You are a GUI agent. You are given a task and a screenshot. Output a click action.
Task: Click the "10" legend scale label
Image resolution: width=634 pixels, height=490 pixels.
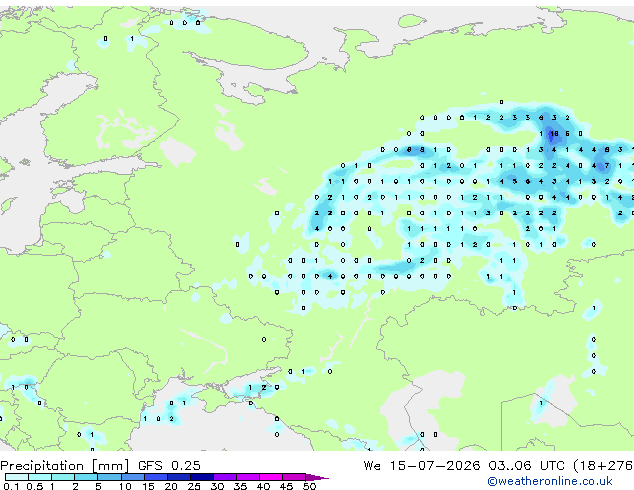(125, 486)
